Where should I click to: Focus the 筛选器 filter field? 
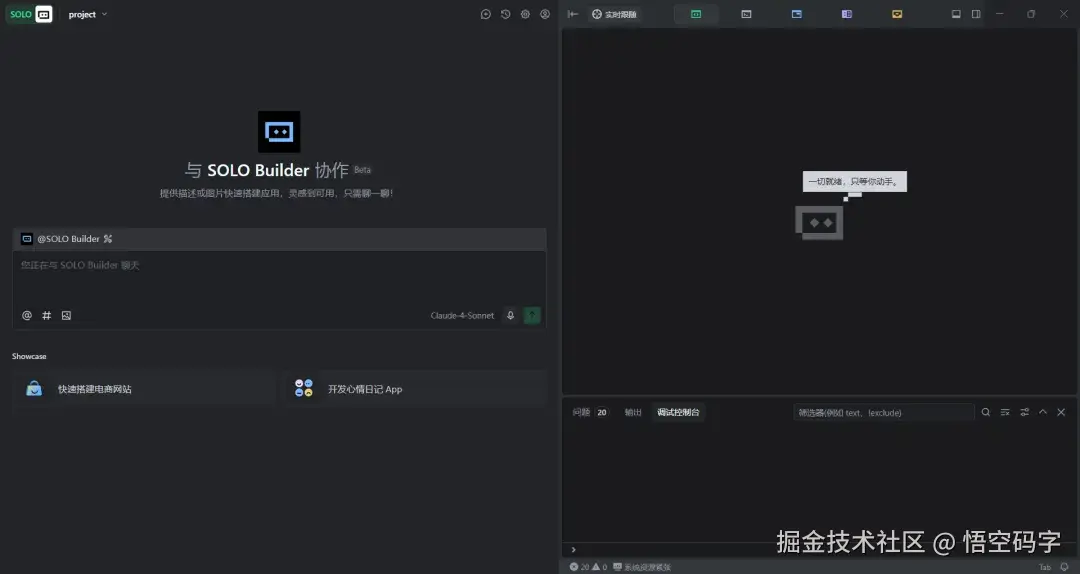[884, 413]
